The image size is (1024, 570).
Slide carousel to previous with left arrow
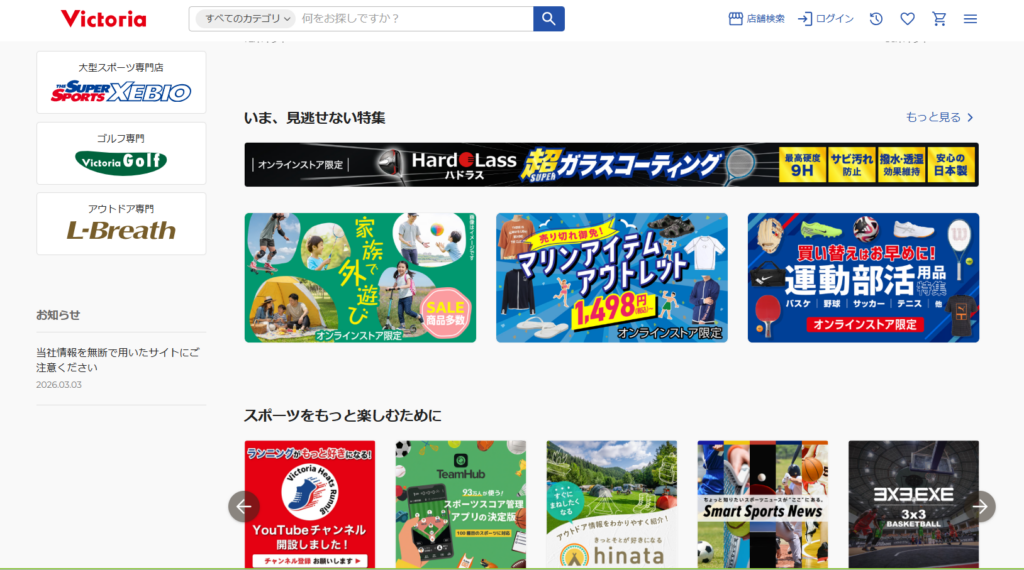click(x=244, y=507)
